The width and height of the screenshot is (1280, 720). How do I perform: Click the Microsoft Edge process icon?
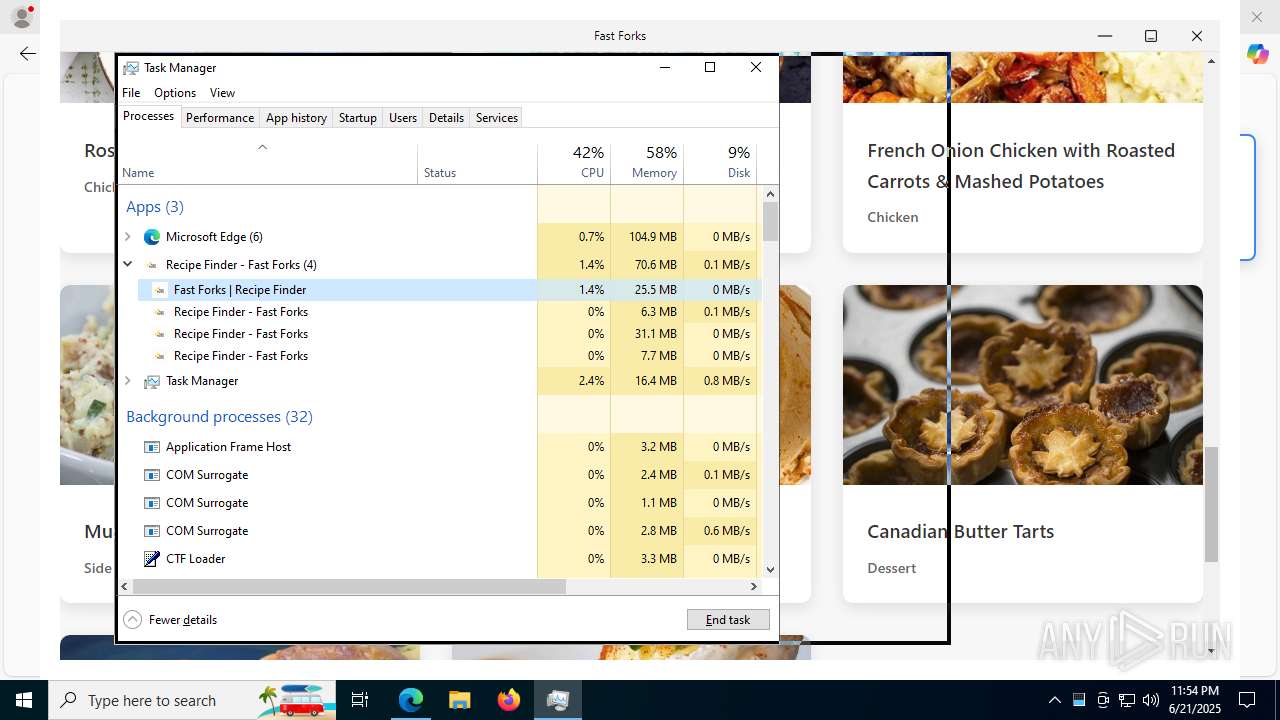coord(152,237)
